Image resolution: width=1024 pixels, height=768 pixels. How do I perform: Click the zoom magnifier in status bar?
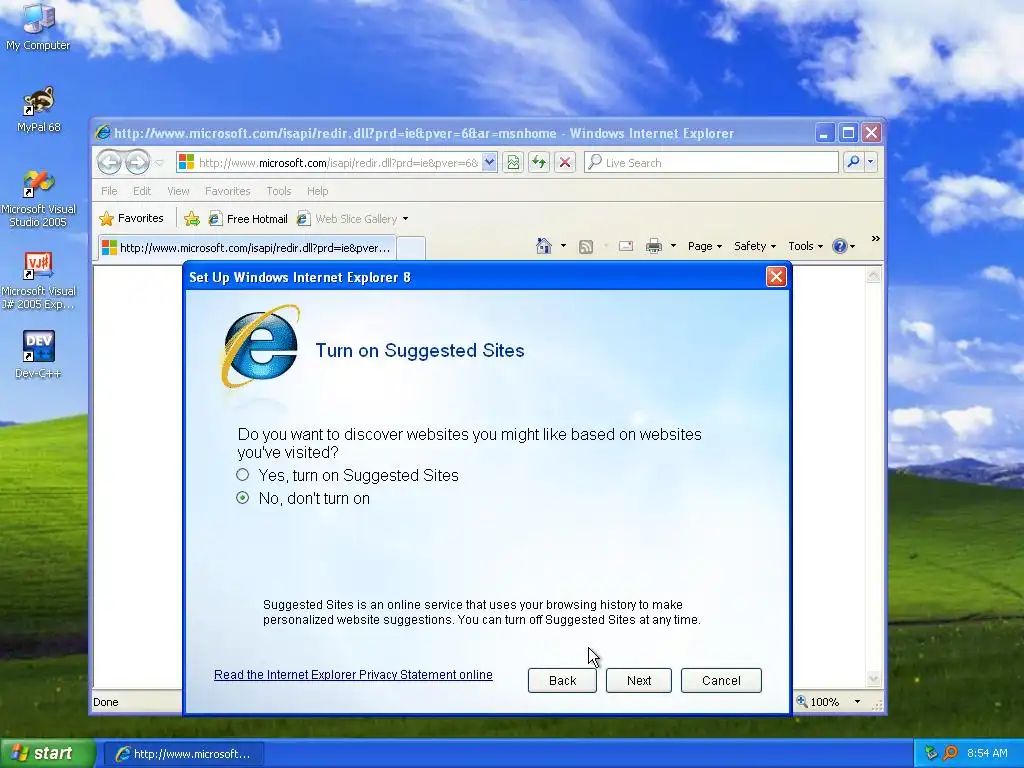[802, 701]
